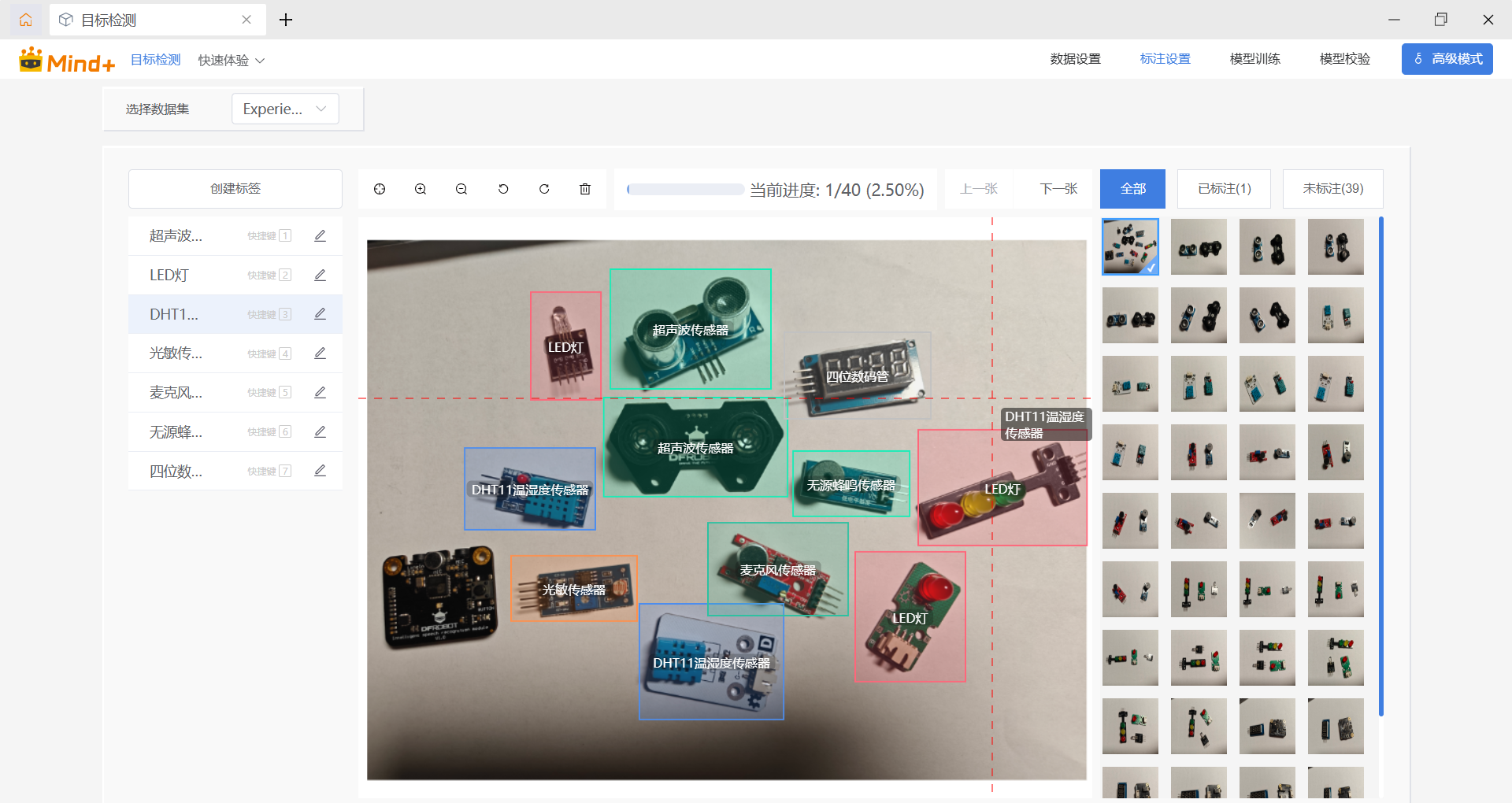Show all images with 全部 filter
The image size is (1512, 803).
(x=1132, y=189)
